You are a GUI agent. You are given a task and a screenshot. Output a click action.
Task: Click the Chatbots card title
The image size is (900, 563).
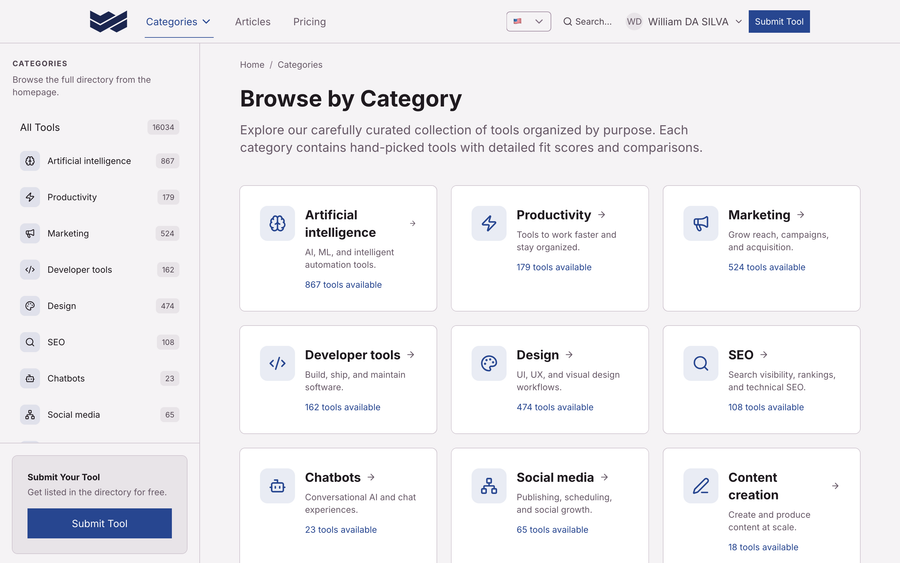point(333,477)
